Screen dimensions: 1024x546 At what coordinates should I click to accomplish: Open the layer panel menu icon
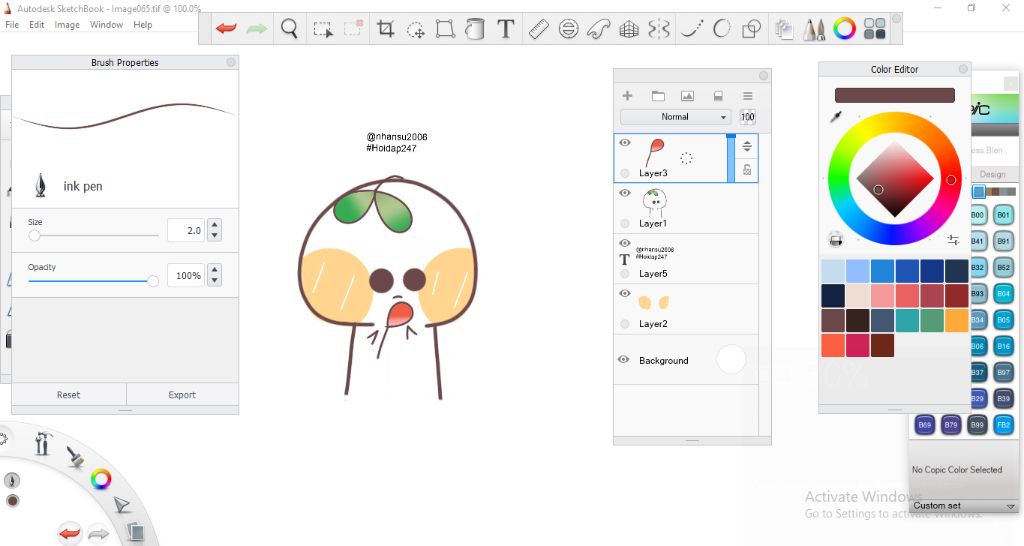pos(748,96)
